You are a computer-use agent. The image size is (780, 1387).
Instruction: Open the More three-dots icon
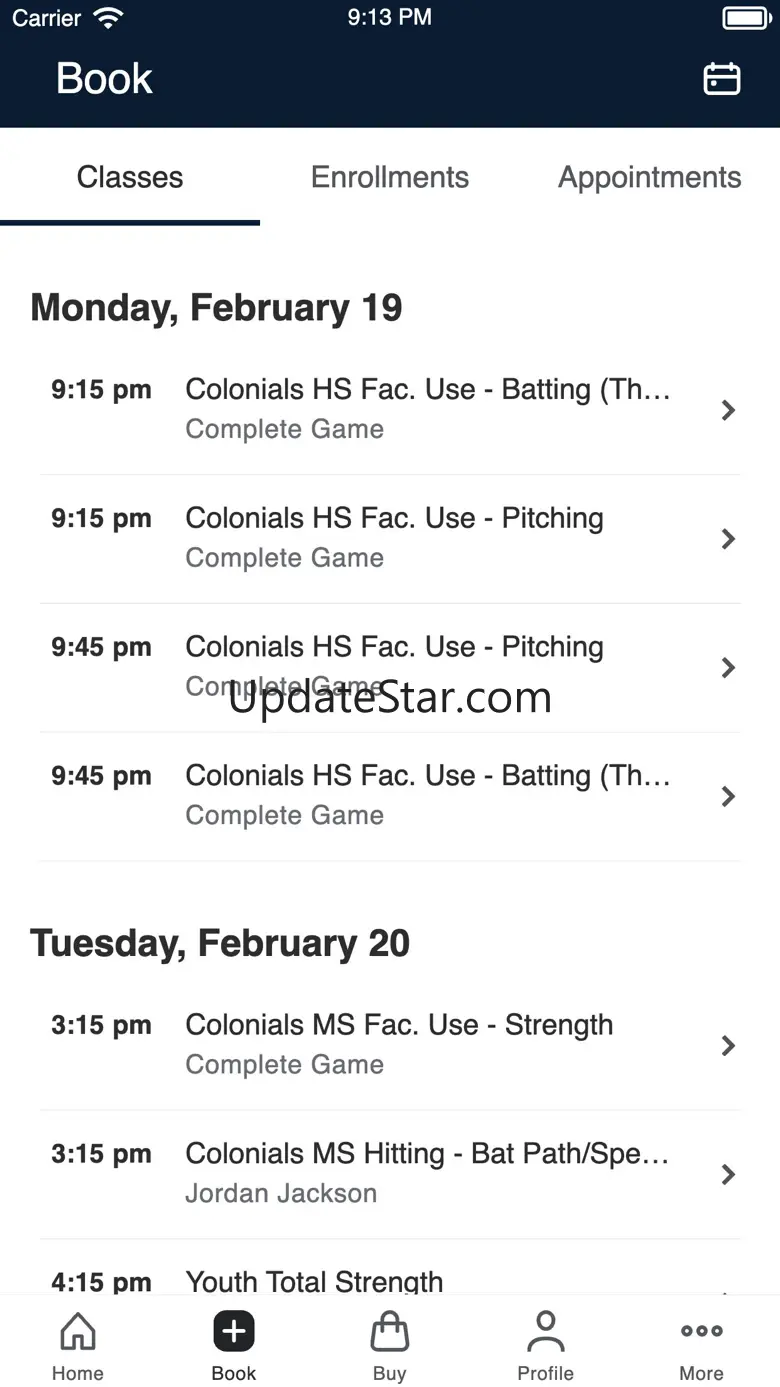pos(702,1331)
